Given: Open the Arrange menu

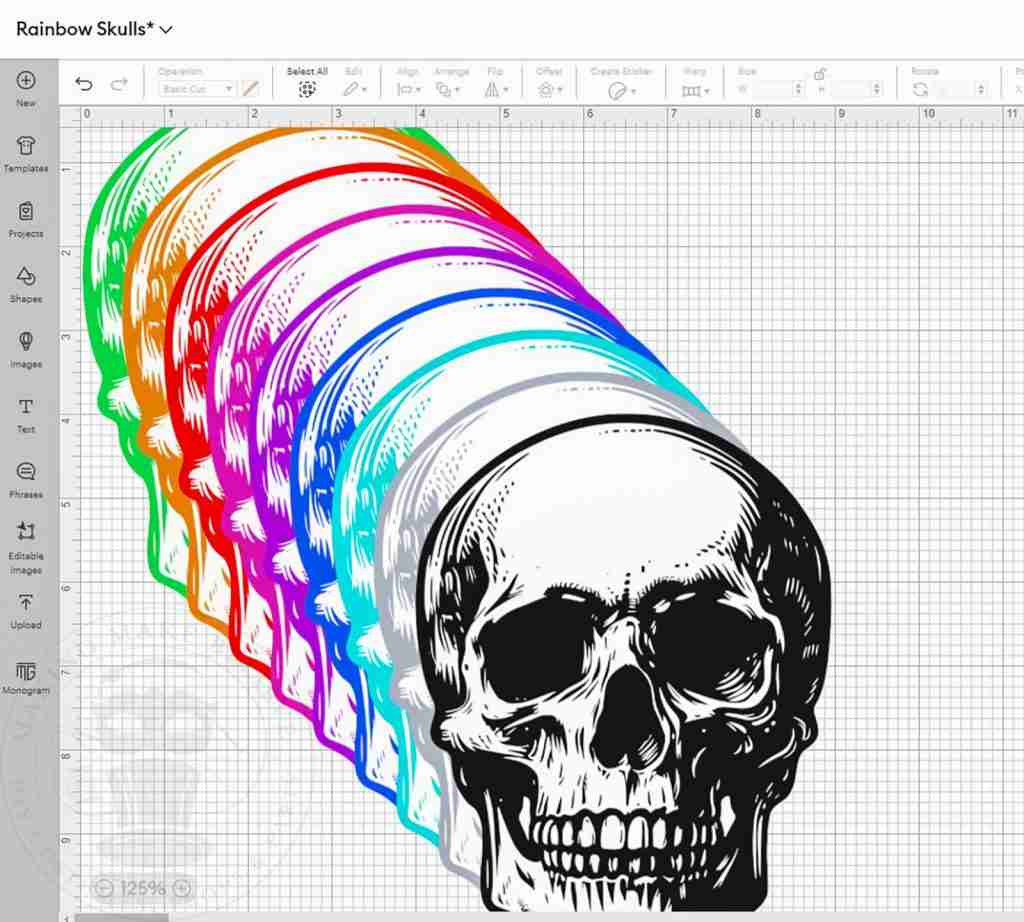Looking at the screenshot, I should [x=451, y=89].
